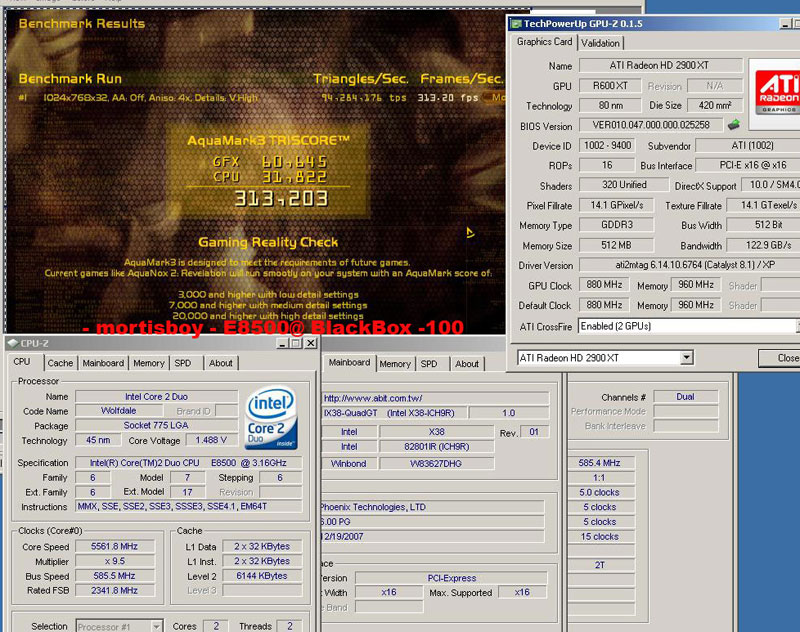Open the Processor #1 selection dropdown
The height and width of the screenshot is (632, 800).
(x=157, y=626)
